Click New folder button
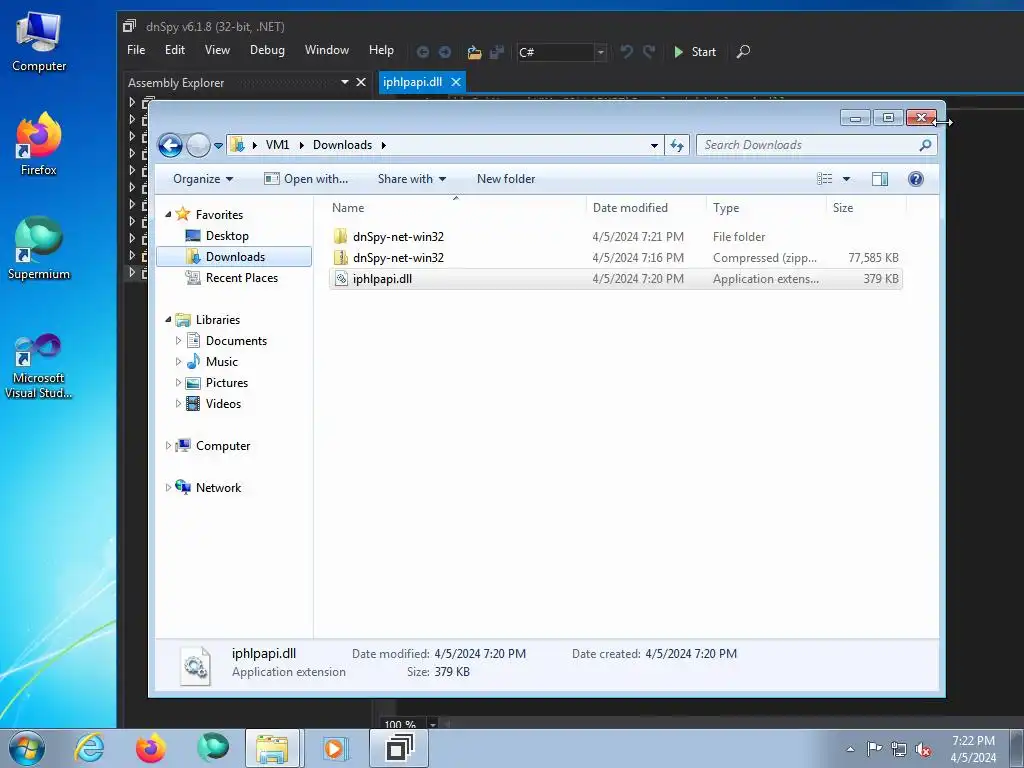 pyautogui.click(x=505, y=179)
